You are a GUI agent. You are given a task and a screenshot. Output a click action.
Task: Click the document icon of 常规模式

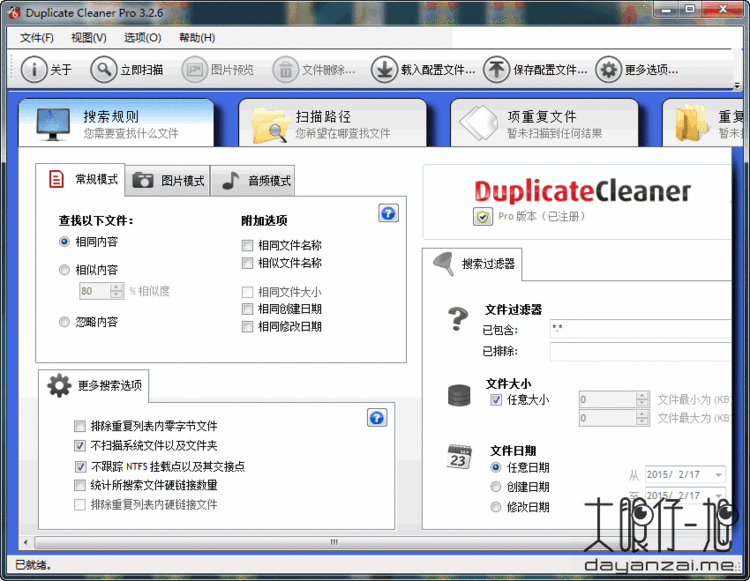coord(56,179)
